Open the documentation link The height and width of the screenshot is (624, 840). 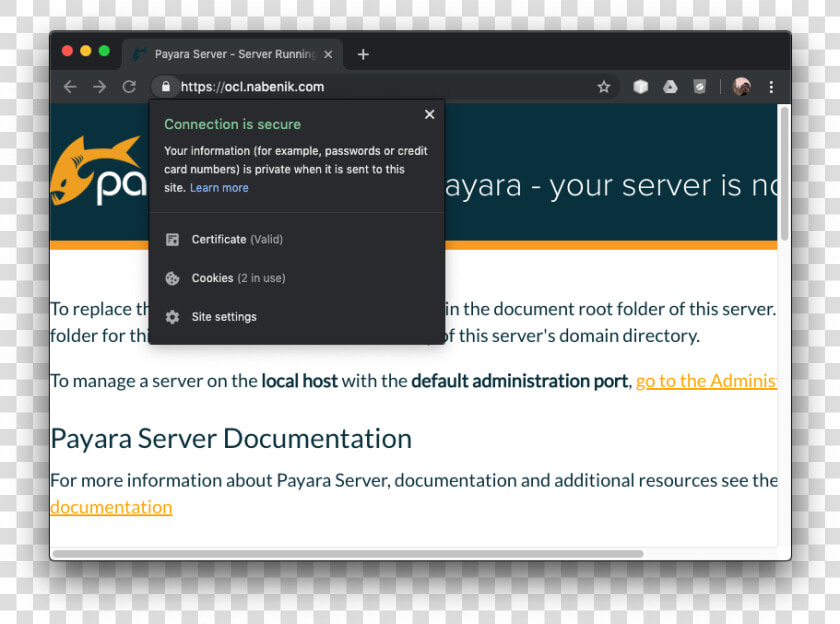tap(111, 507)
